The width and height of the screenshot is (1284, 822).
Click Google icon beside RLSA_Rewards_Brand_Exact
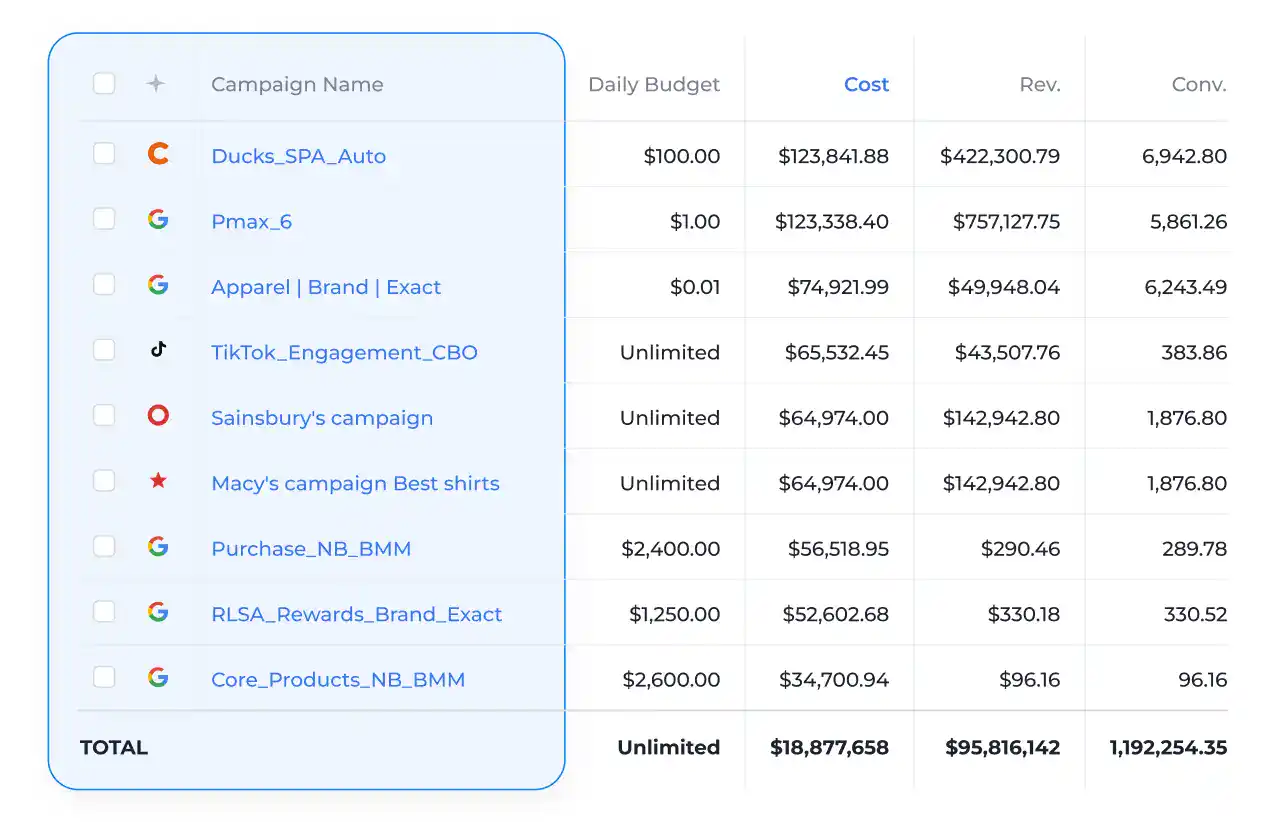click(157, 612)
